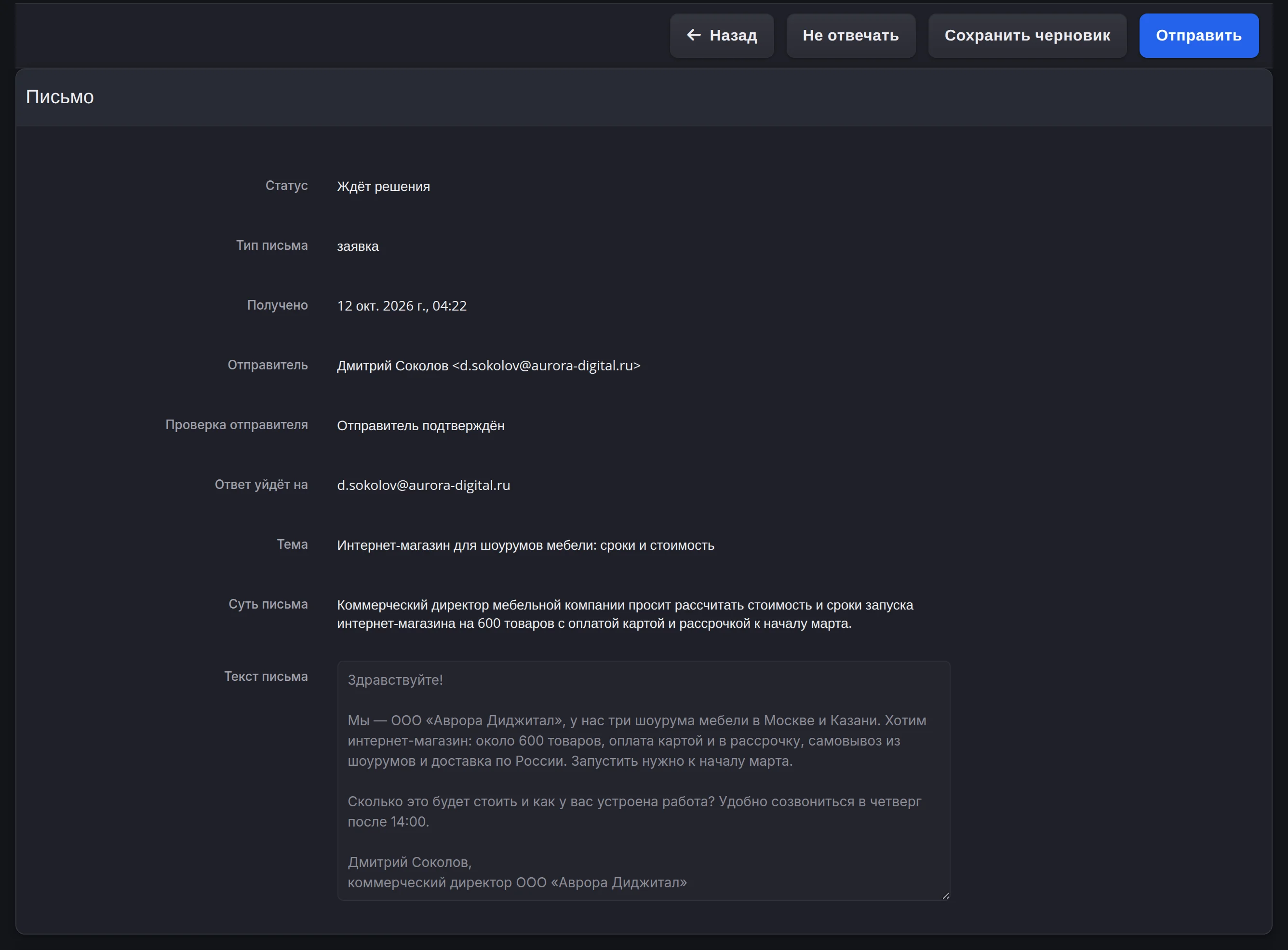This screenshot has width=1288, height=950.
Task: Click summary text starting Коммерческий директор
Action: [625, 614]
